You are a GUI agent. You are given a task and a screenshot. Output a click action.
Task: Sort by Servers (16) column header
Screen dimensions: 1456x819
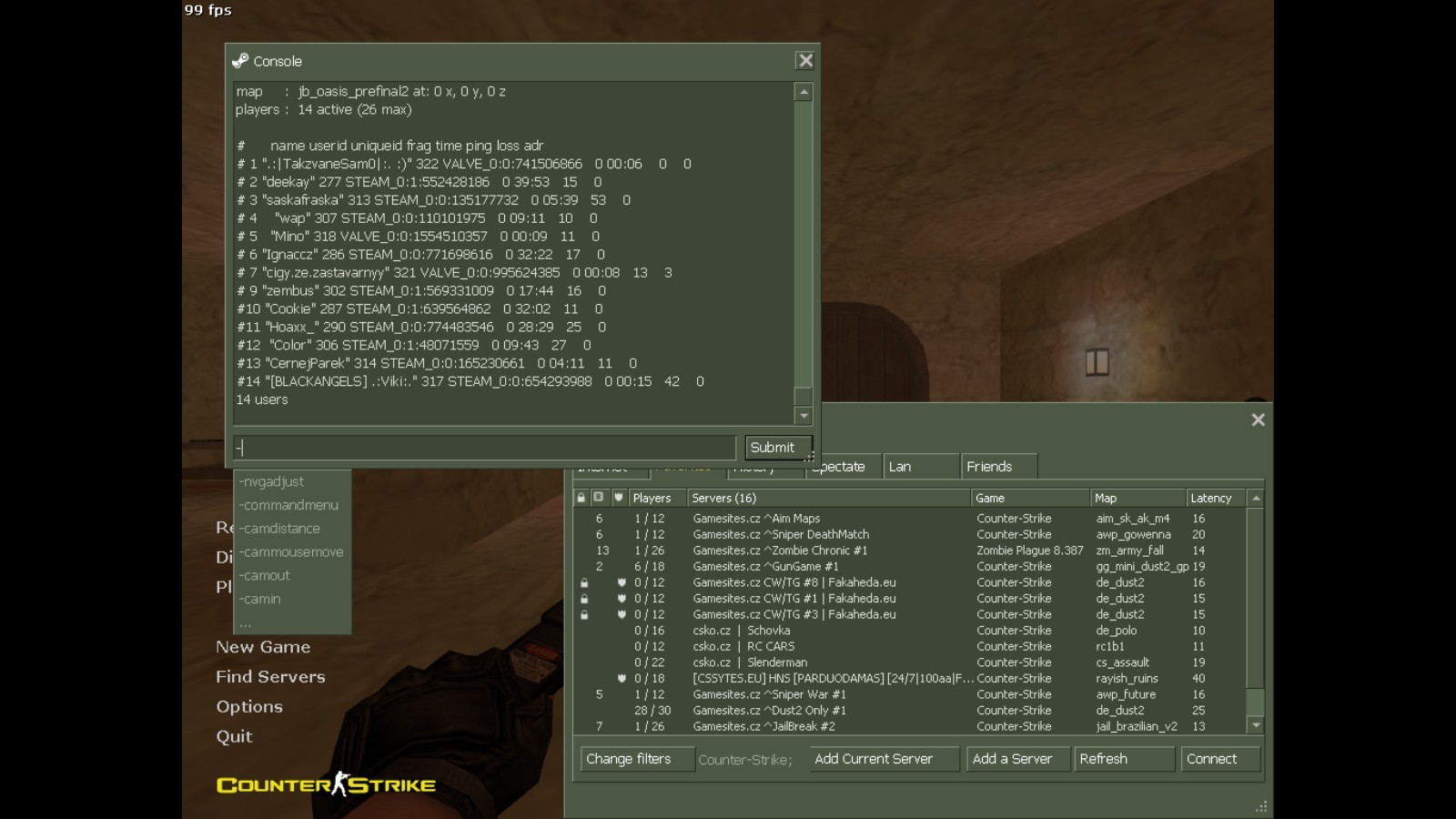pos(829,498)
